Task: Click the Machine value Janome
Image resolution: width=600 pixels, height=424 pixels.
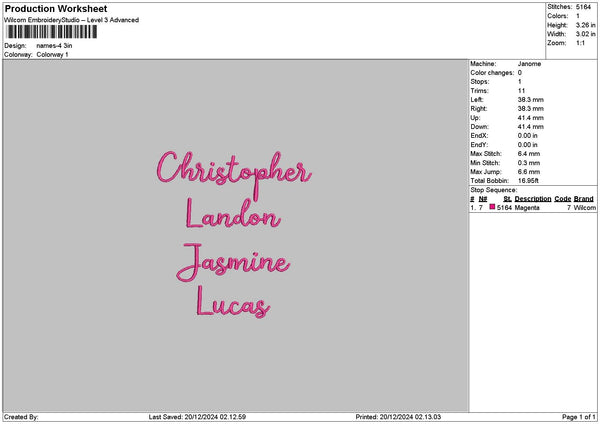Action: (529, 64)
